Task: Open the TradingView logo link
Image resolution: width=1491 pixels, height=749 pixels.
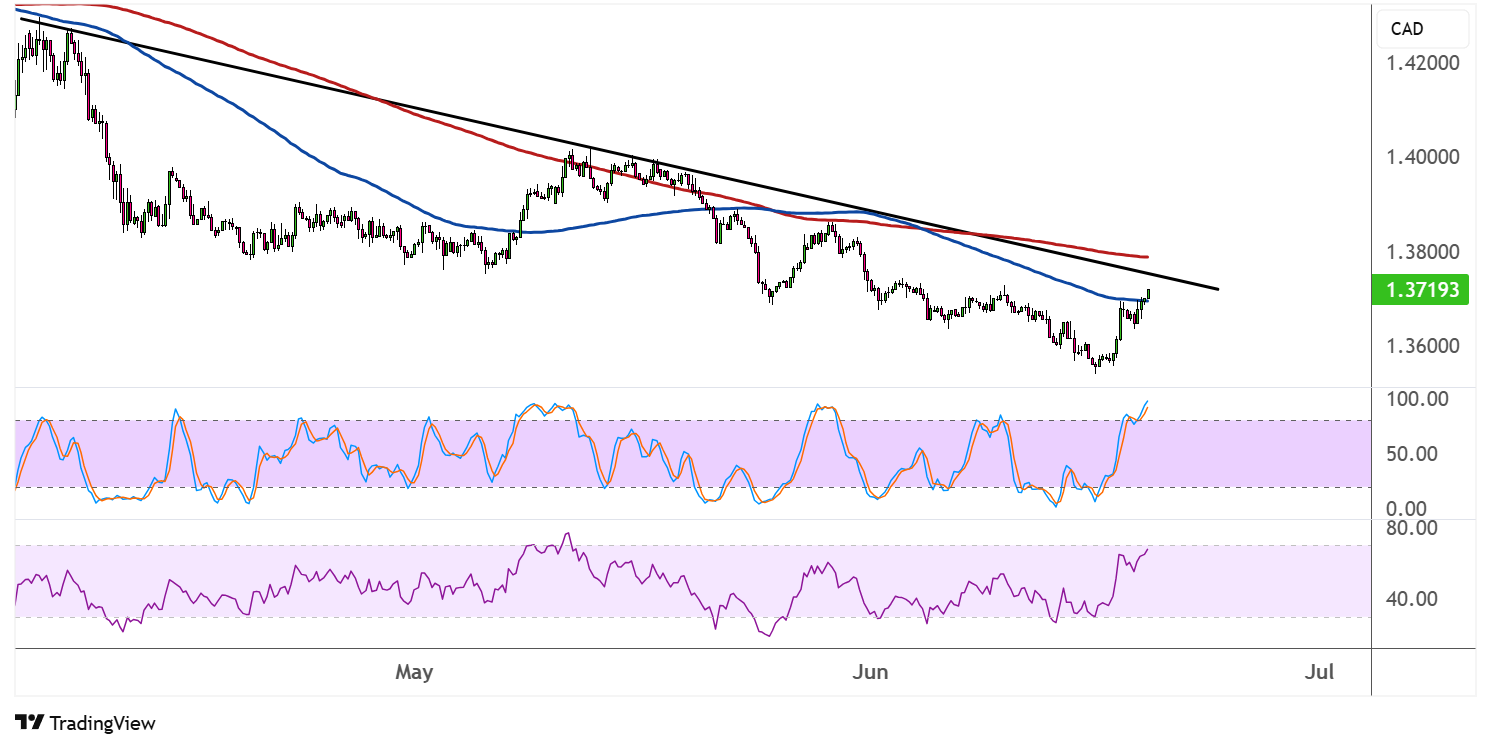Action: (x=86, y=723)
